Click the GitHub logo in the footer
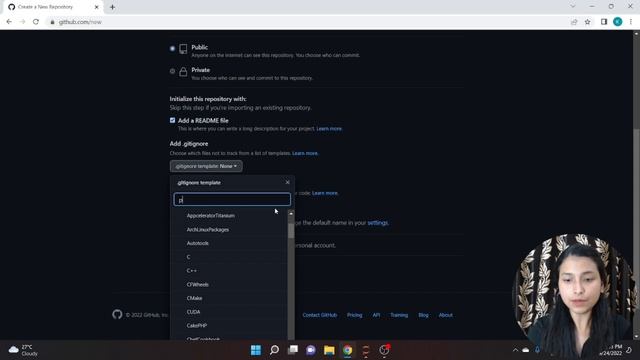 (117, 314)
